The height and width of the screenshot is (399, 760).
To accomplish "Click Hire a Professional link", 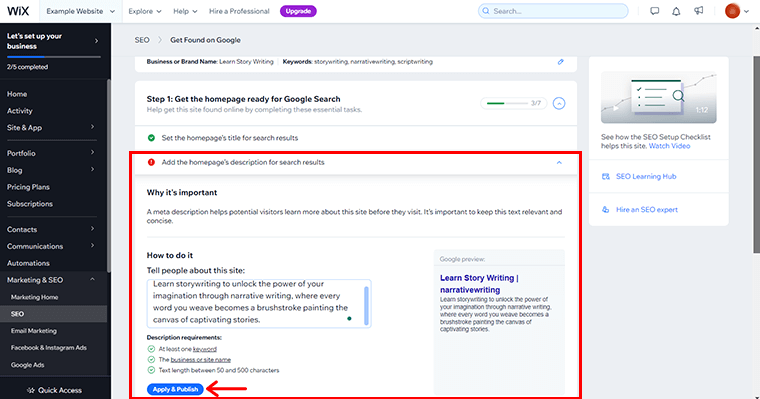I will pyautogui.click(x=239, y=11).
